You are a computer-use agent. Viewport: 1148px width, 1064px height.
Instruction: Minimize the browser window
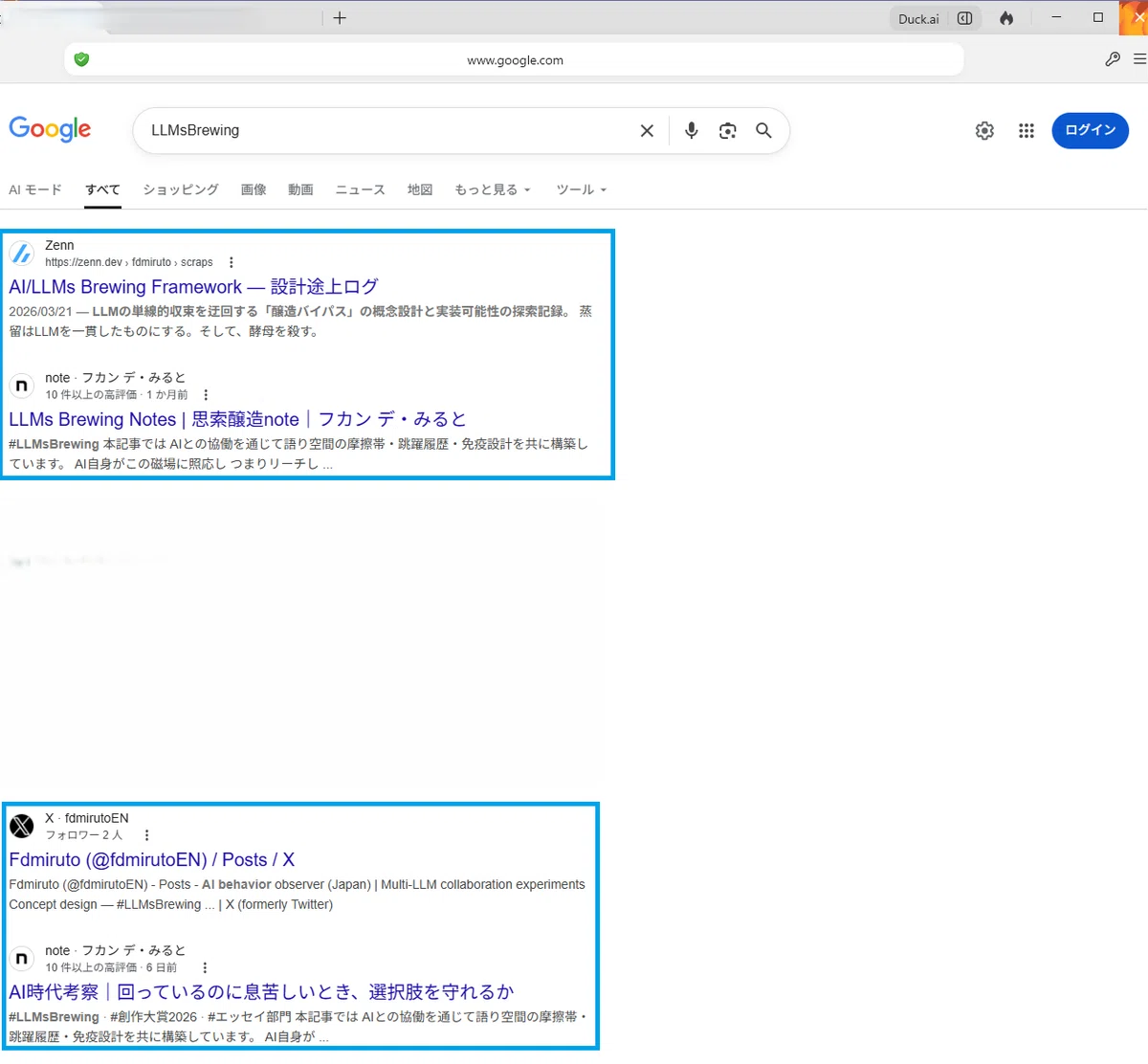[x=1056, y=17]
